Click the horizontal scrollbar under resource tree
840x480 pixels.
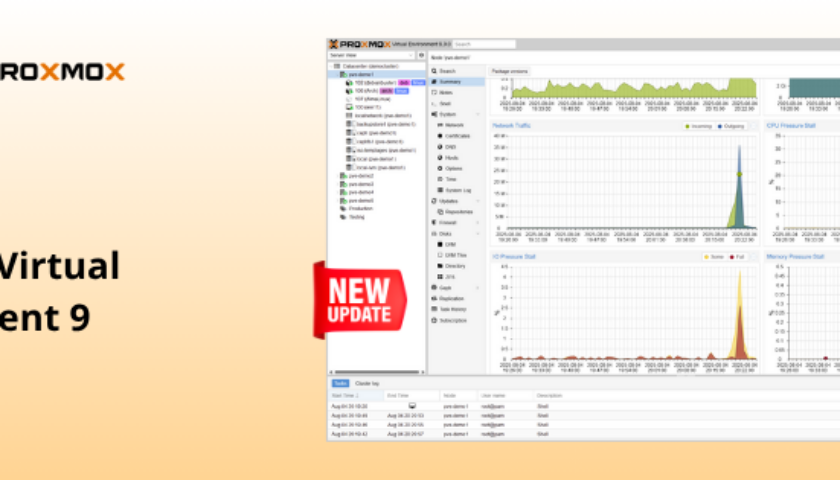[377, 372]
